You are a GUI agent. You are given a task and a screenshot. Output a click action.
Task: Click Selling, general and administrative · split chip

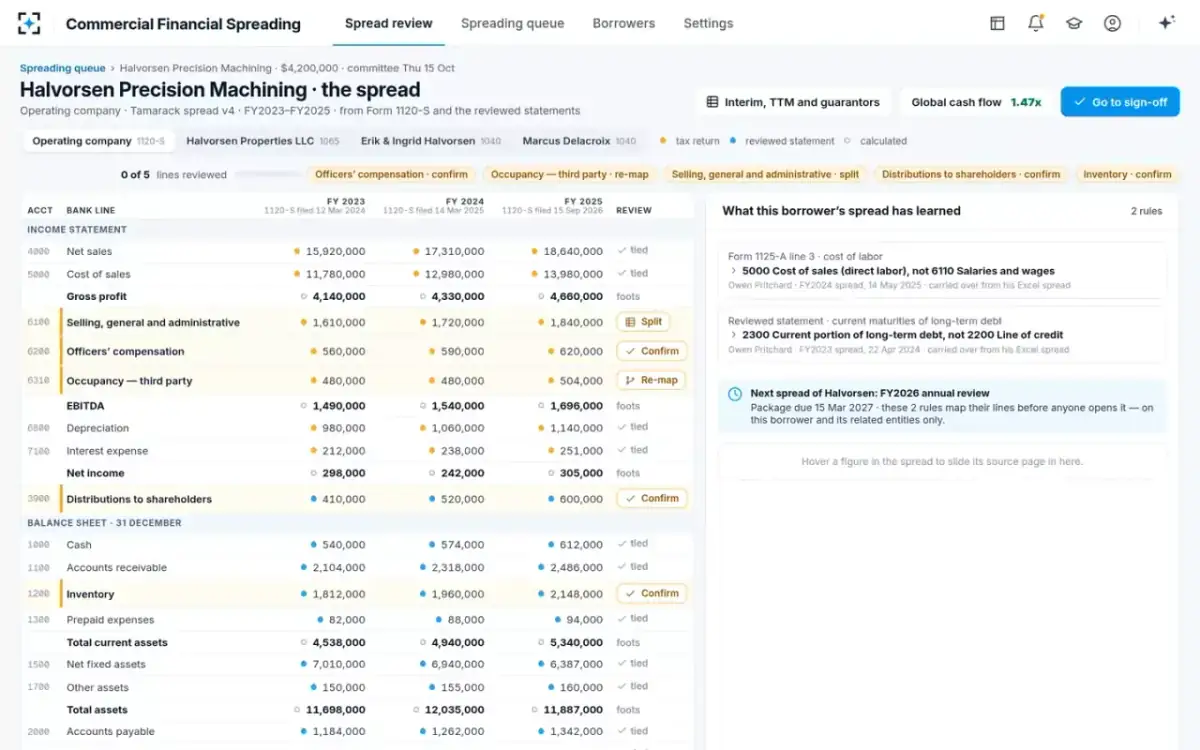tap(765, 174)
